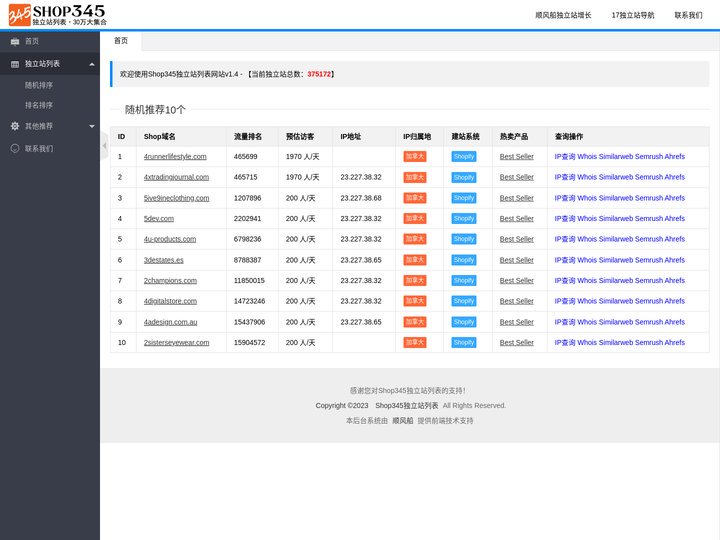Click IP查询 for 2sisterseyewear.com
This screenshot has width=720, height=540.
click(x=565, y=343)
